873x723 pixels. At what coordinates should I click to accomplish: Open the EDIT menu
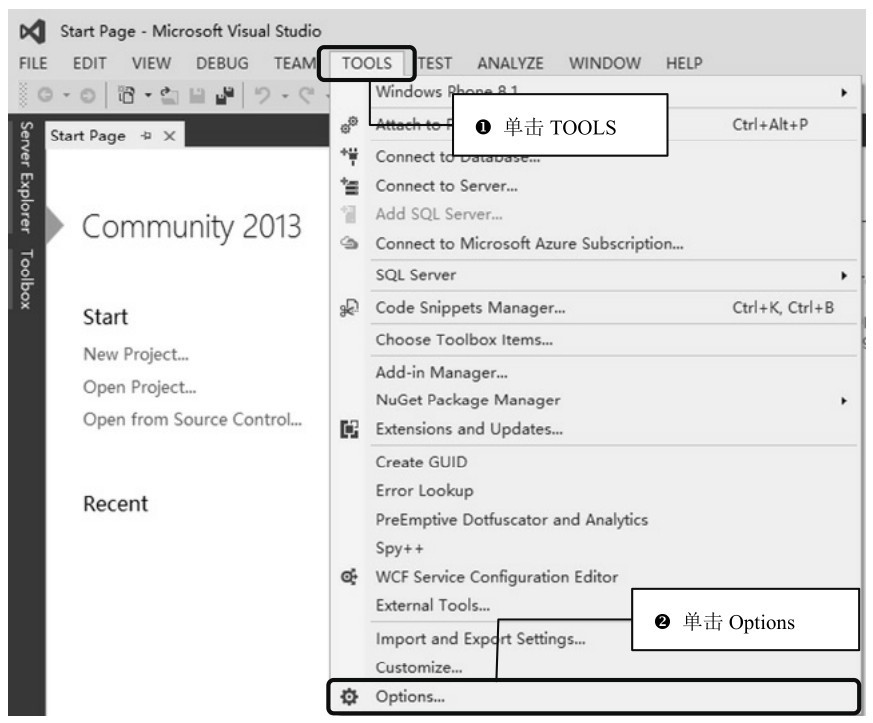(90, 63)
